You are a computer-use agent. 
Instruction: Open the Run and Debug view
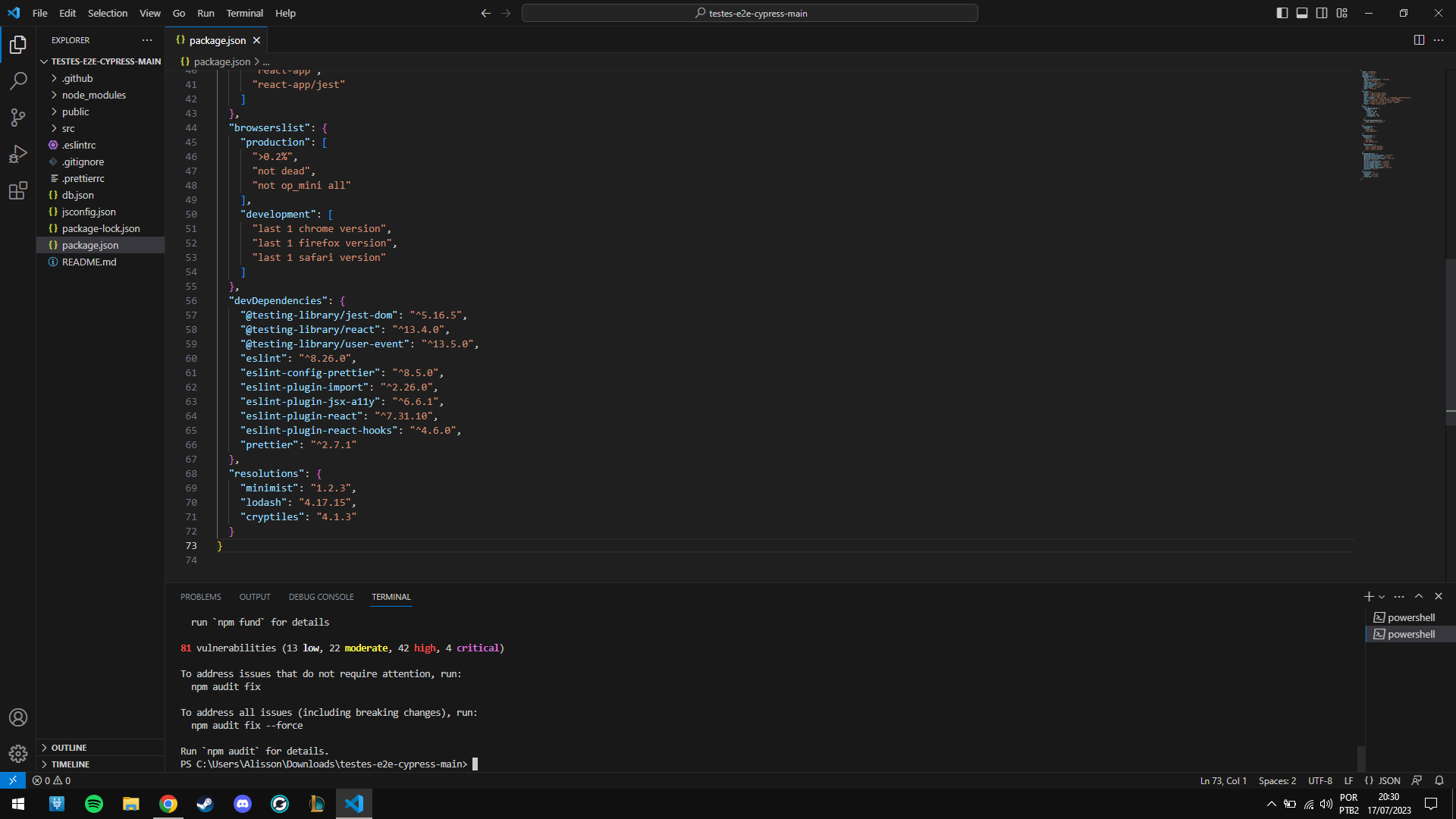[x=18, y=154]
